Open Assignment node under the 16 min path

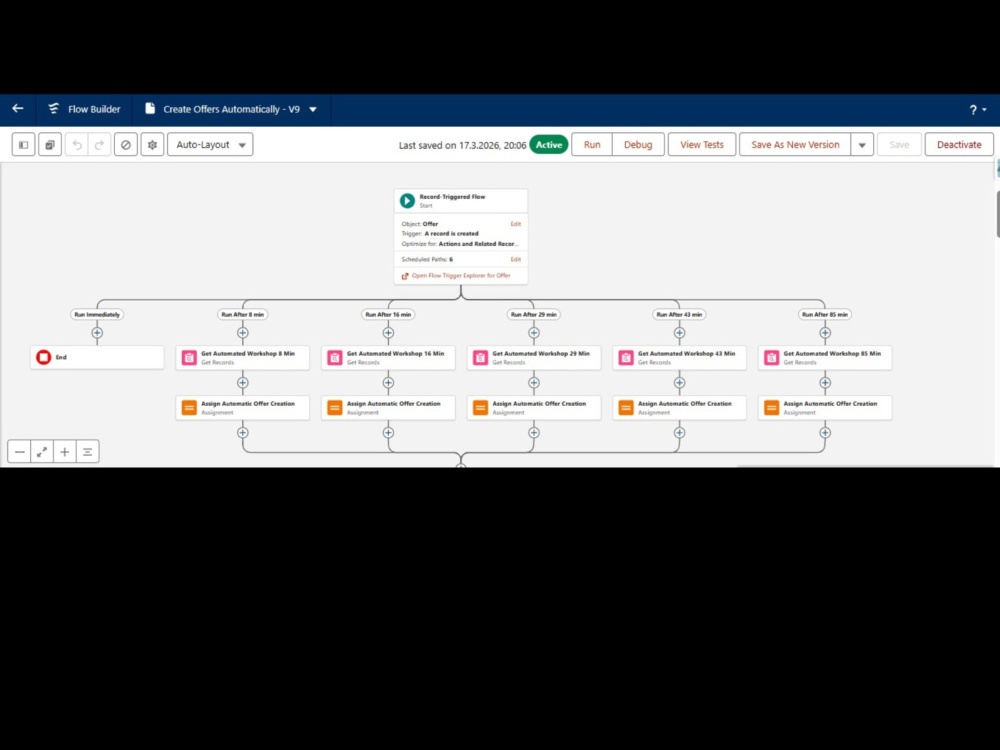click(x=388, y=408)
